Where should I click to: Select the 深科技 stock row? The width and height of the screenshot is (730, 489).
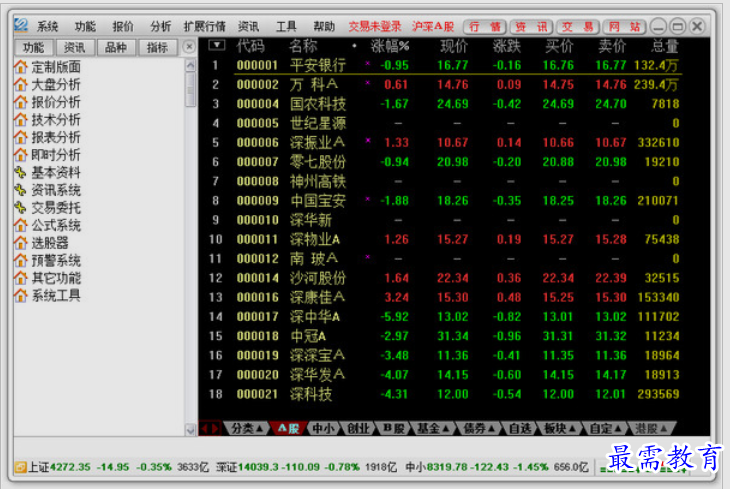[443, 394]
